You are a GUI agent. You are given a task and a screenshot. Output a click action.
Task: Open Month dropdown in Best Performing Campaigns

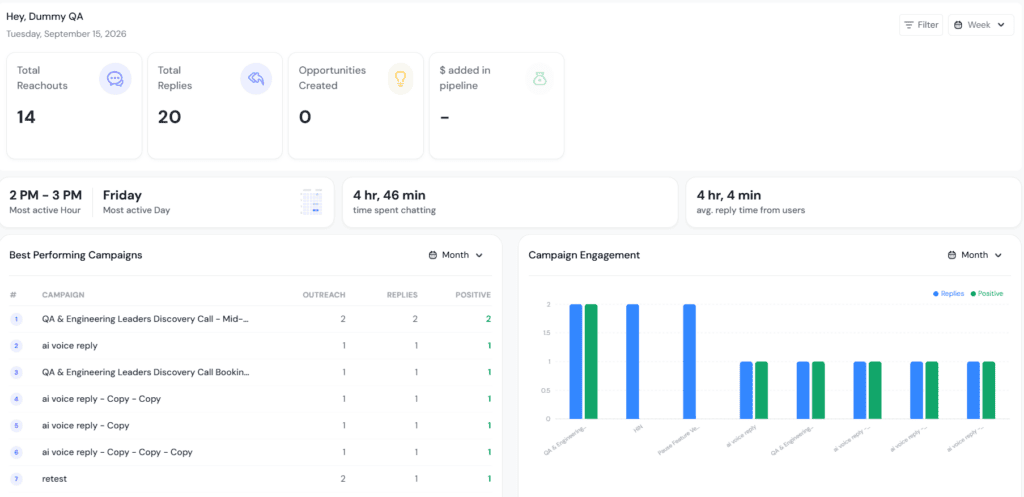(456, 255)
